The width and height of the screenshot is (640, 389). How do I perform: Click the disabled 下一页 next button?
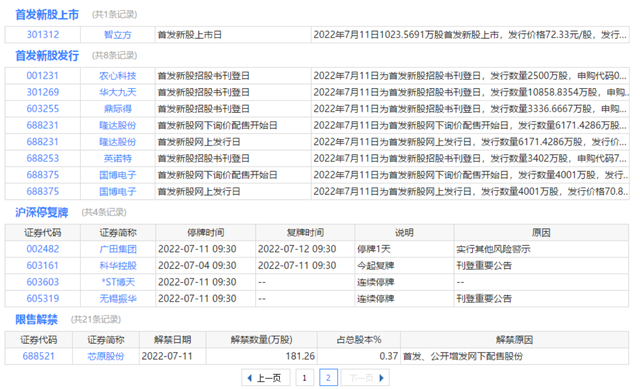(x=365, y=378)
